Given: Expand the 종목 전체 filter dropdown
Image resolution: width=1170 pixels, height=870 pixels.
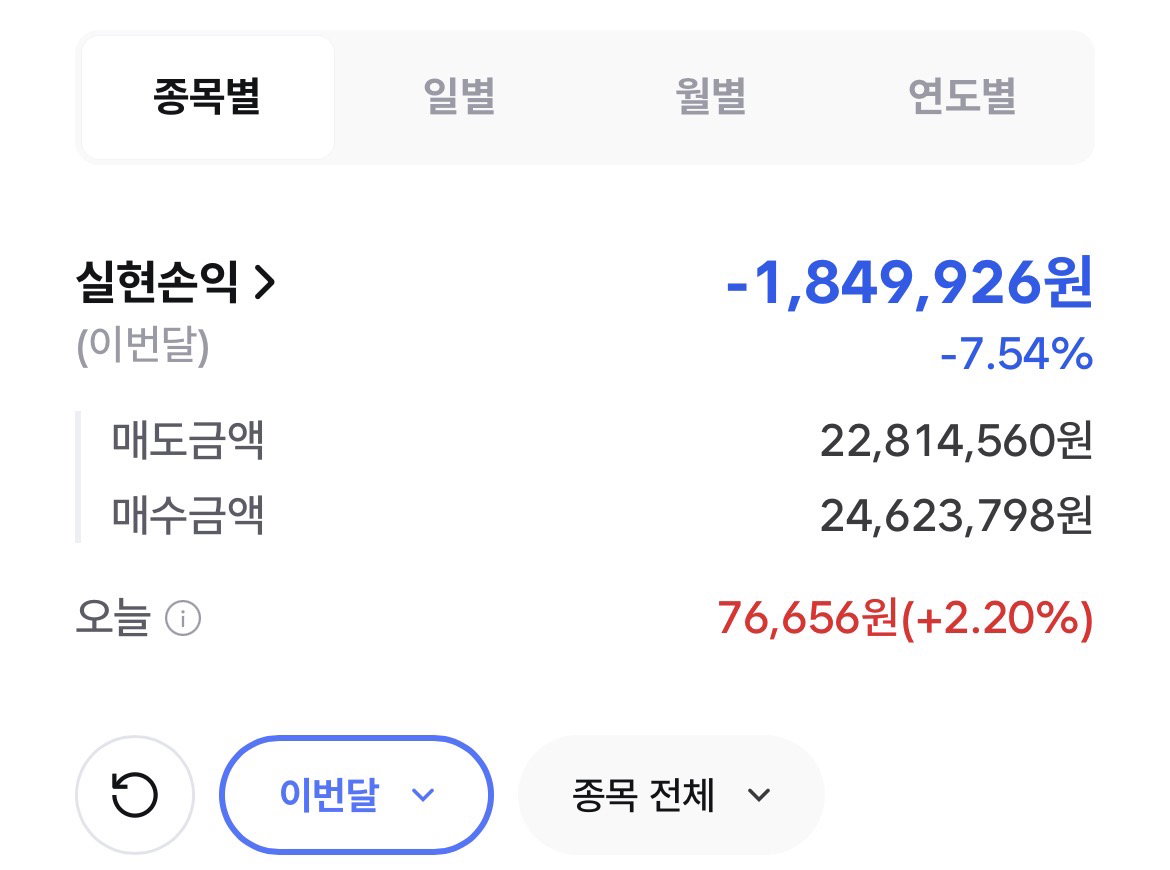Looking at the screenshot, I should [672, 795].
